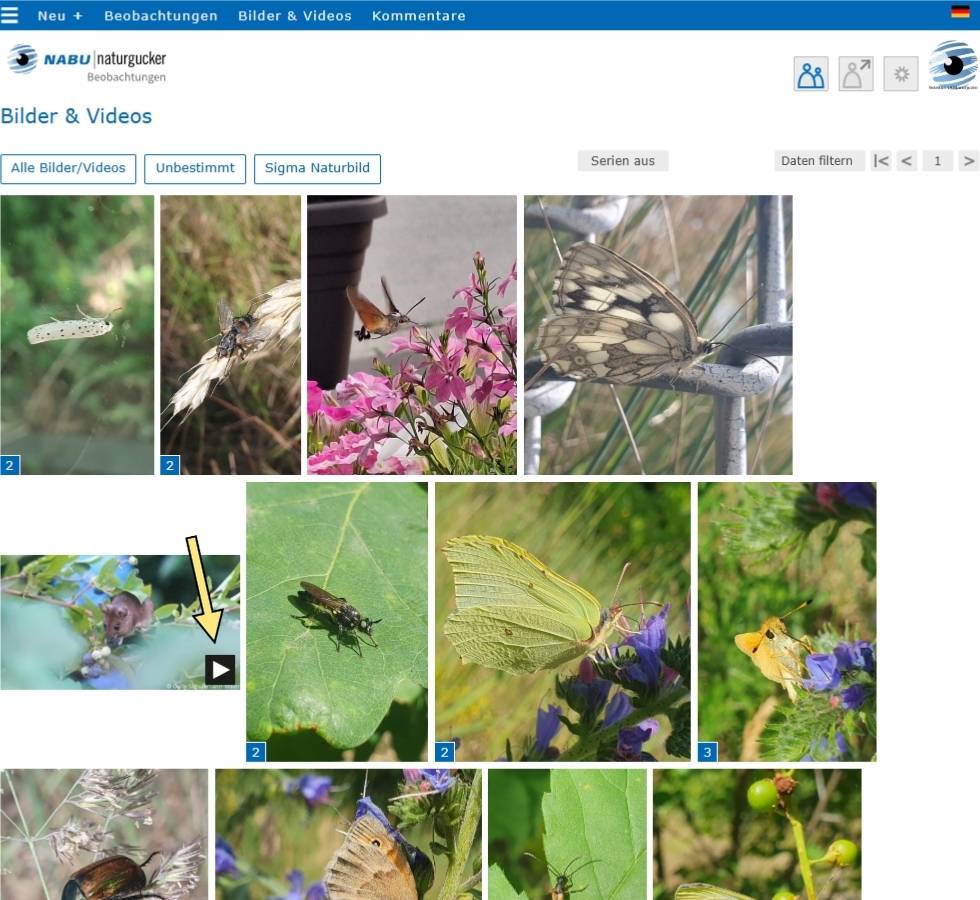980x900 pixels.
Task: Open the Beobachtungen menu
Action: point(161,16)
